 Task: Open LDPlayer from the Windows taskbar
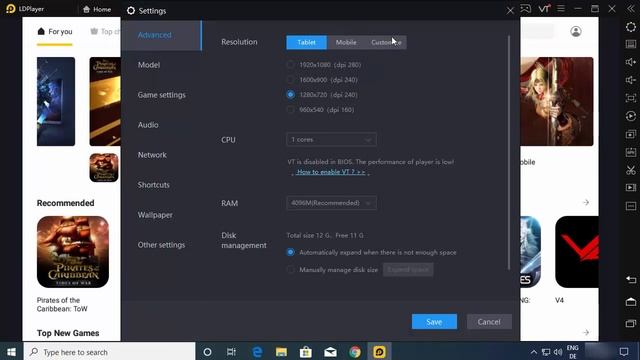click(379, 352)
